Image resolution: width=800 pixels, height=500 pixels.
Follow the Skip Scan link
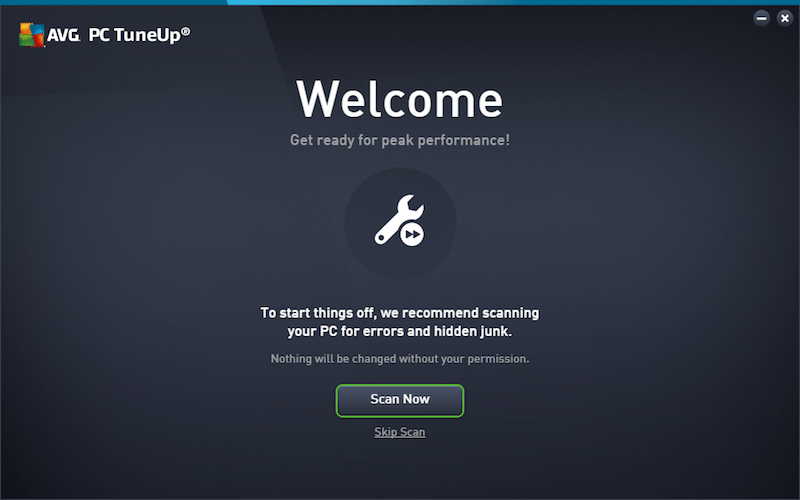399,432
